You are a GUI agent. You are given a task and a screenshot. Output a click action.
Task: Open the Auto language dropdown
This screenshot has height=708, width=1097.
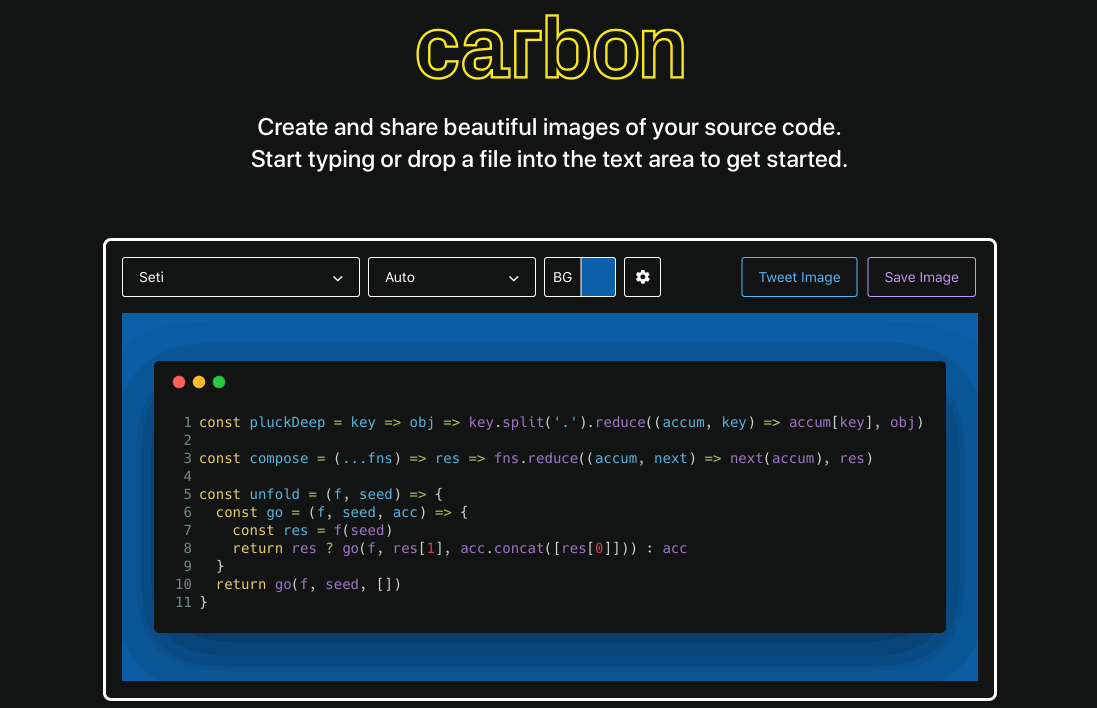tap(451, 277)
